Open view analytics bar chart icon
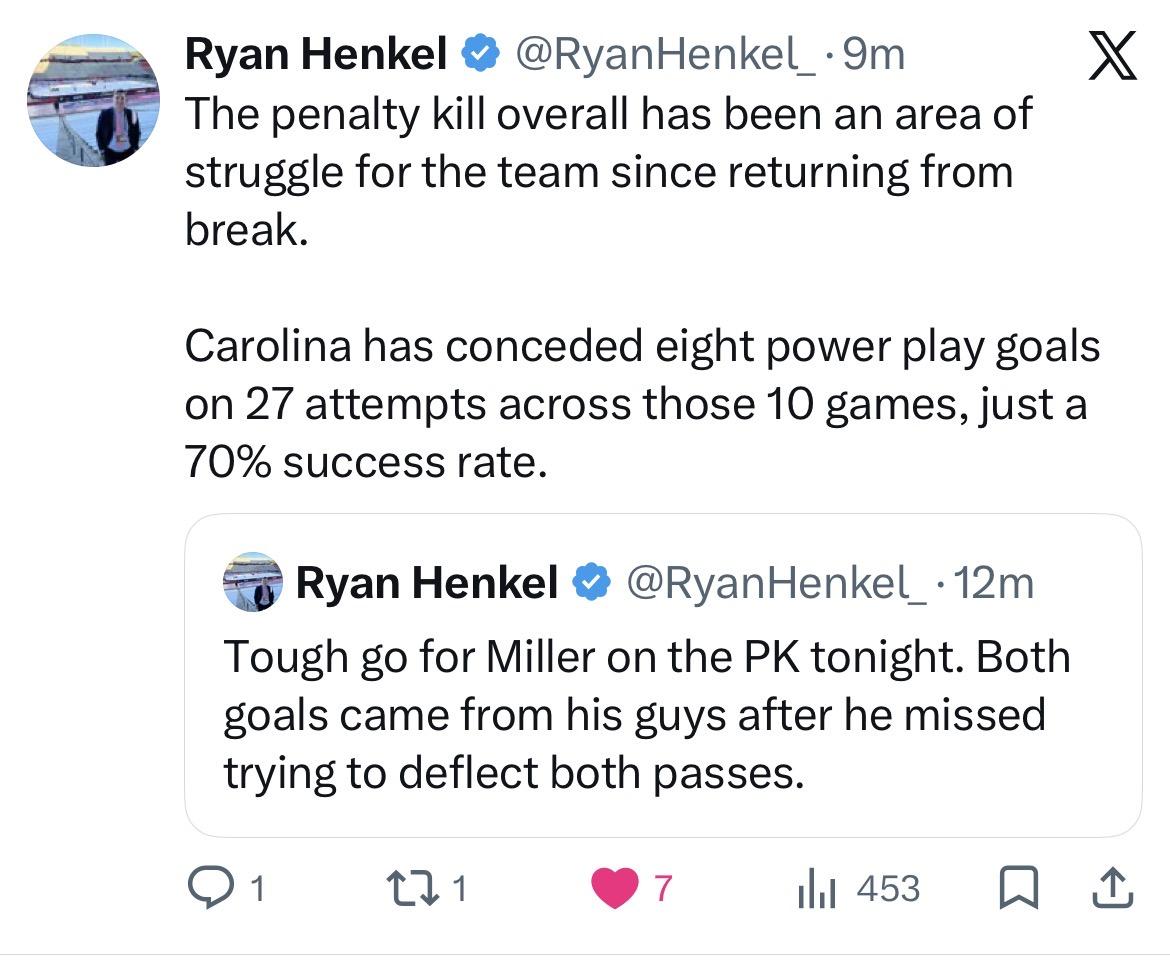 (815, 888)
